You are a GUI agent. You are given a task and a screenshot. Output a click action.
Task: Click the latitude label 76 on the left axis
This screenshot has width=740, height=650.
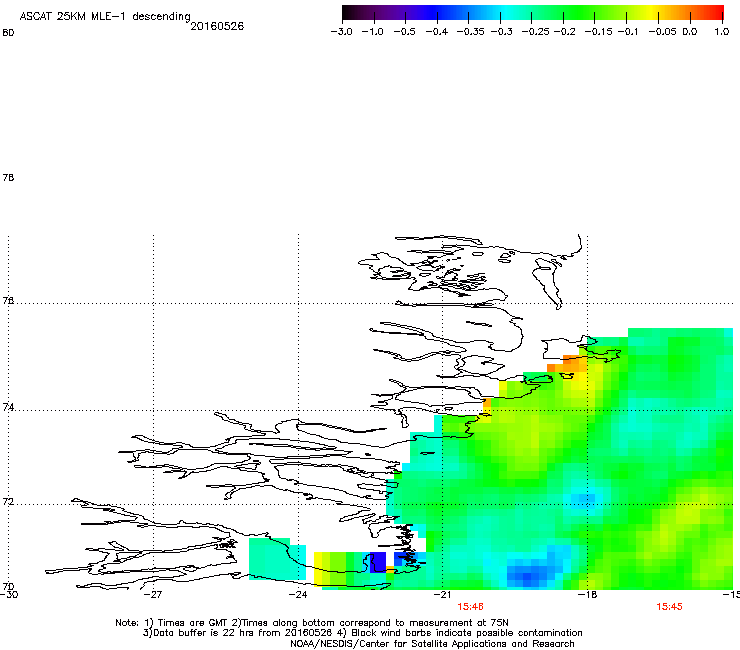click(8, 300)
